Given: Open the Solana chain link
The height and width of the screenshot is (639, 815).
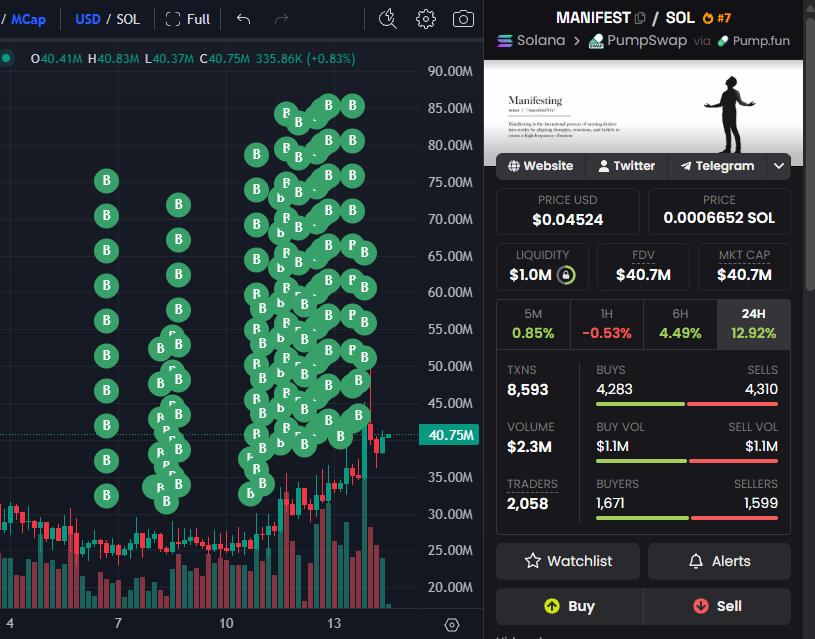Looking at the screenshot, I should [x=531, y=41].
